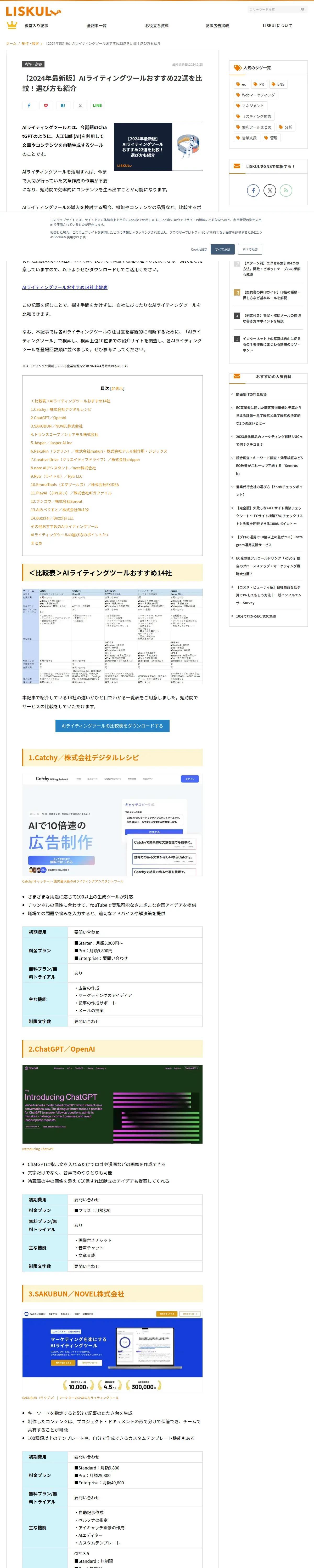Click the 制作・提案 category badge
Screen dimensions: 314x1568
point(33,64)
